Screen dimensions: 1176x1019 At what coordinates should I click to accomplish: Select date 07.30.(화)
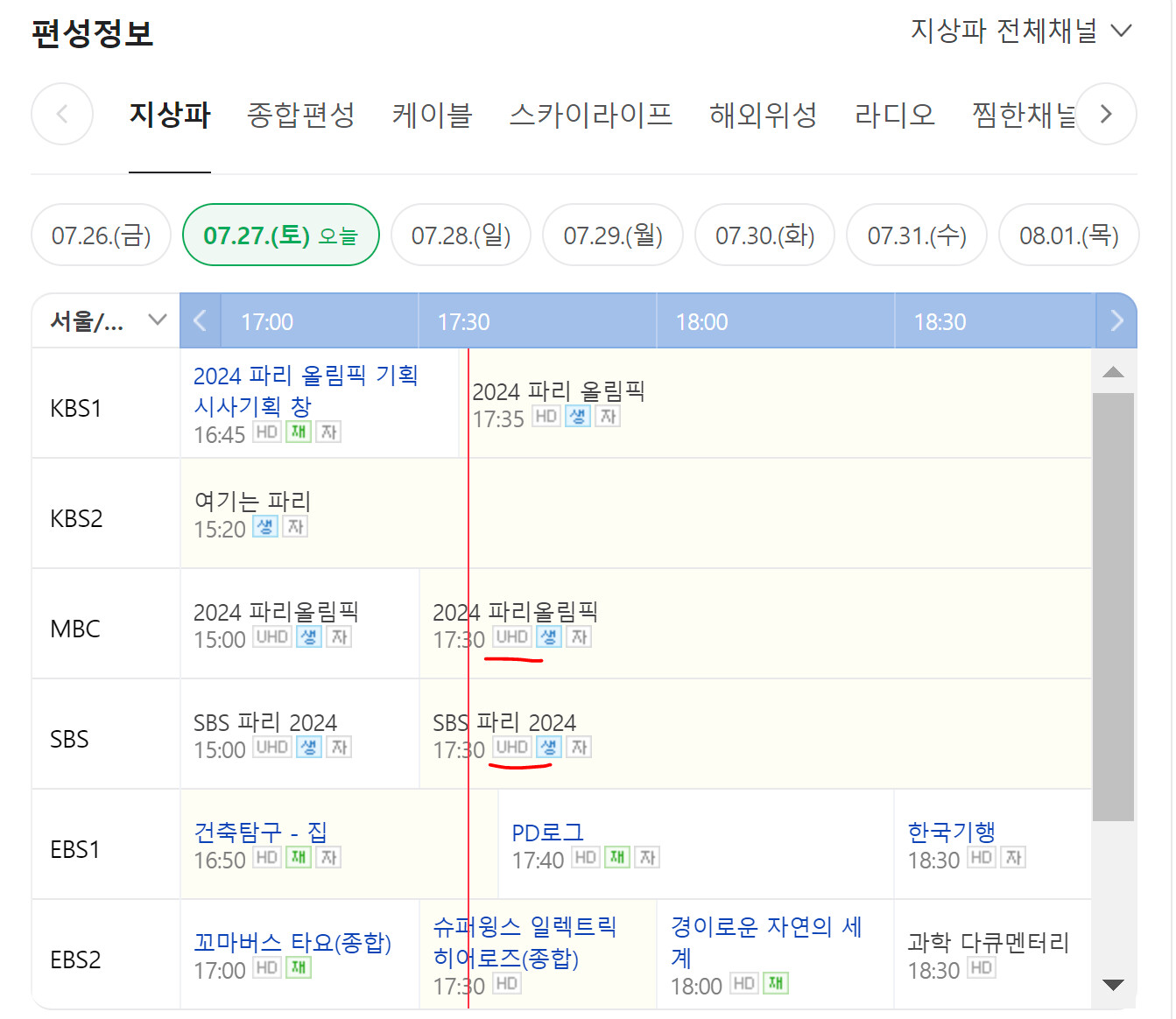(x=765, y=235)
